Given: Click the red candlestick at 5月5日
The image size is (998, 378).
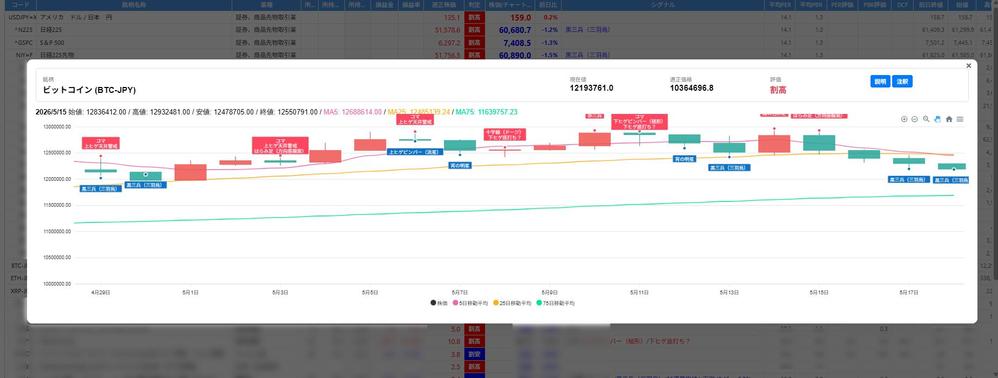Looking at the screenshot, I should [370, 144].
